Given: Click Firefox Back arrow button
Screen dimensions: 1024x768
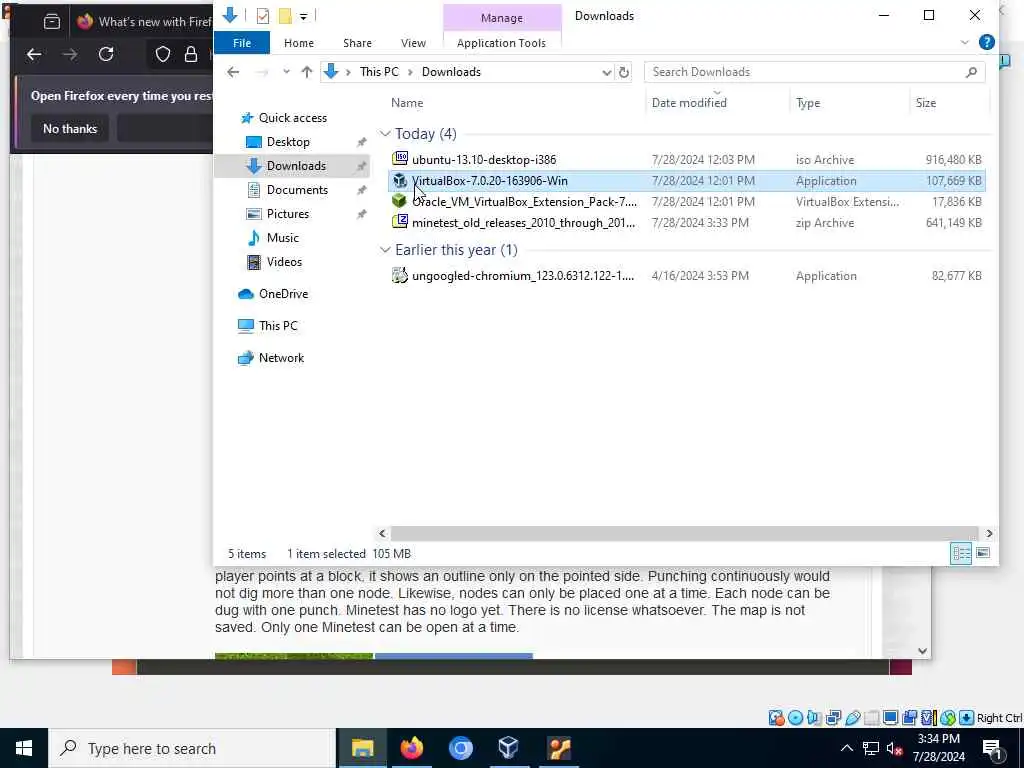Looking at the screenshot, I should coord(34,54).
